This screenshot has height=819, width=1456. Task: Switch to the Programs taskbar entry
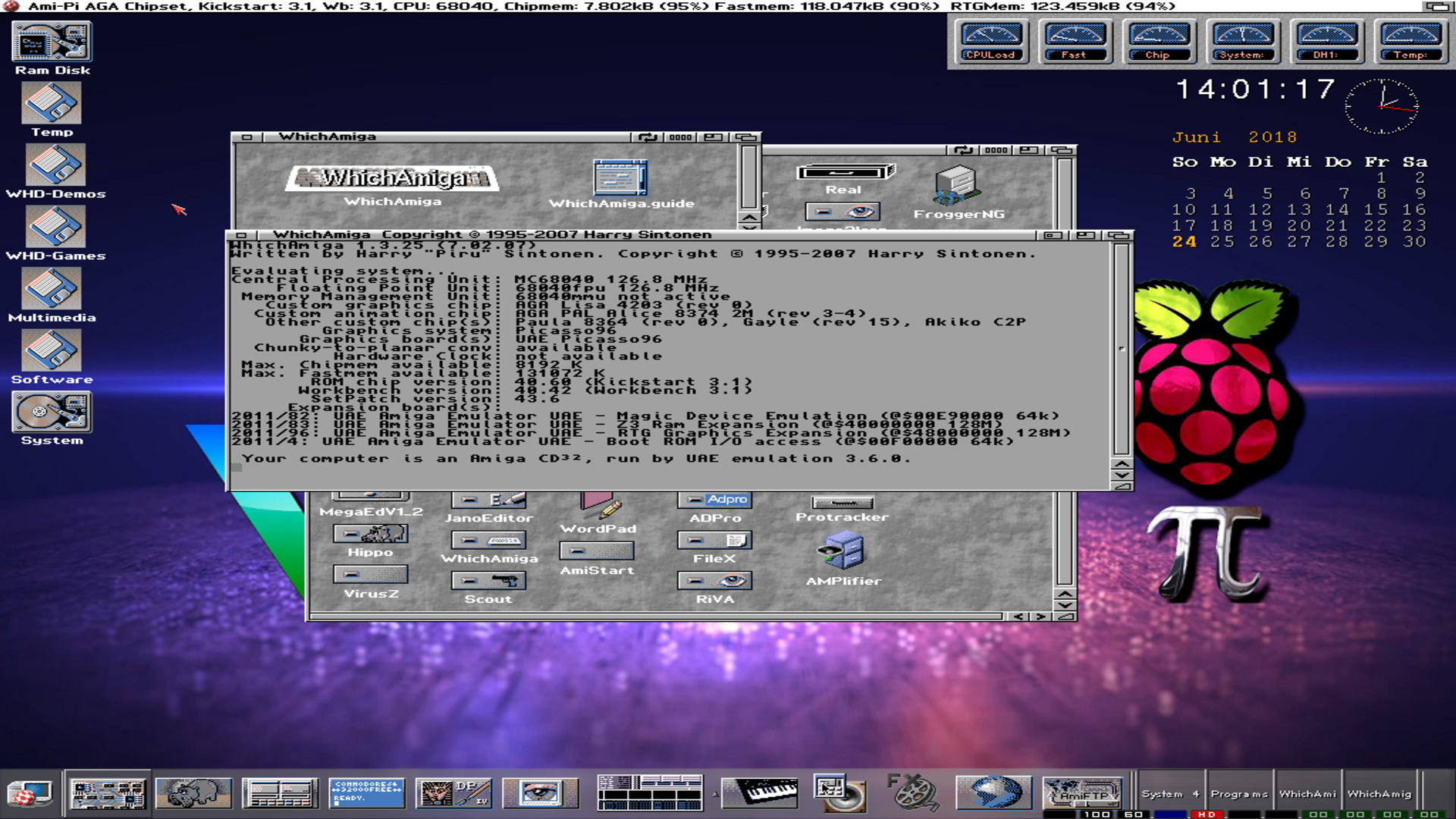[x=1238, y=794]
